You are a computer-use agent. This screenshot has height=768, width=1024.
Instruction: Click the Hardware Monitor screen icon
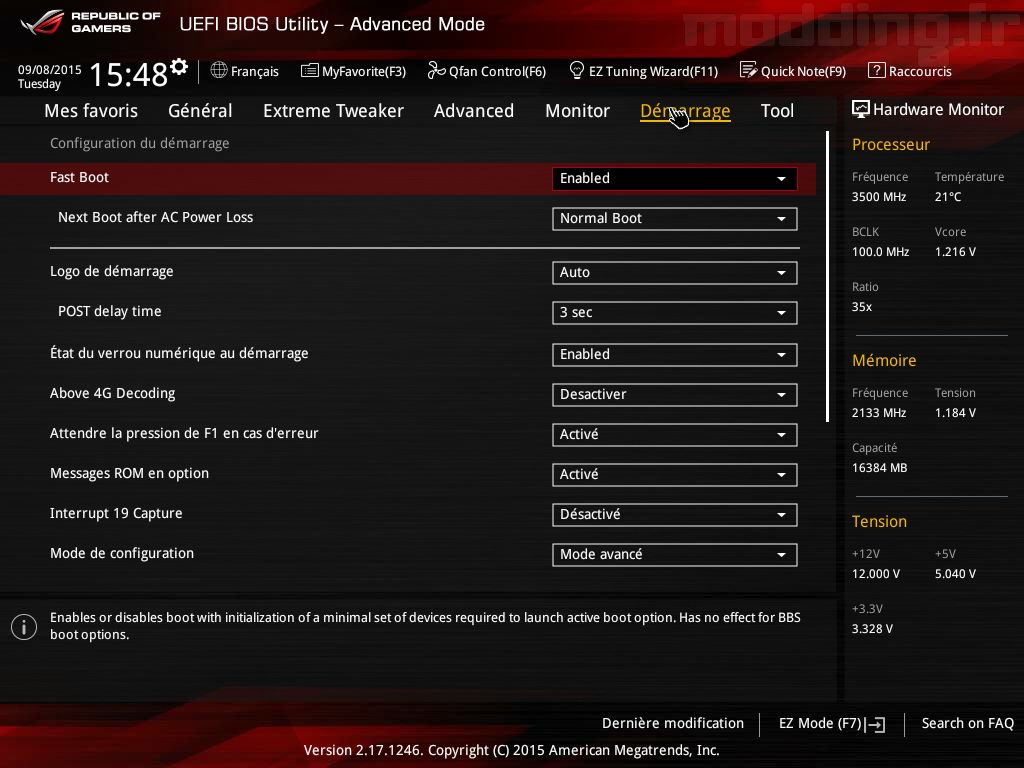[x=861, y=109]
